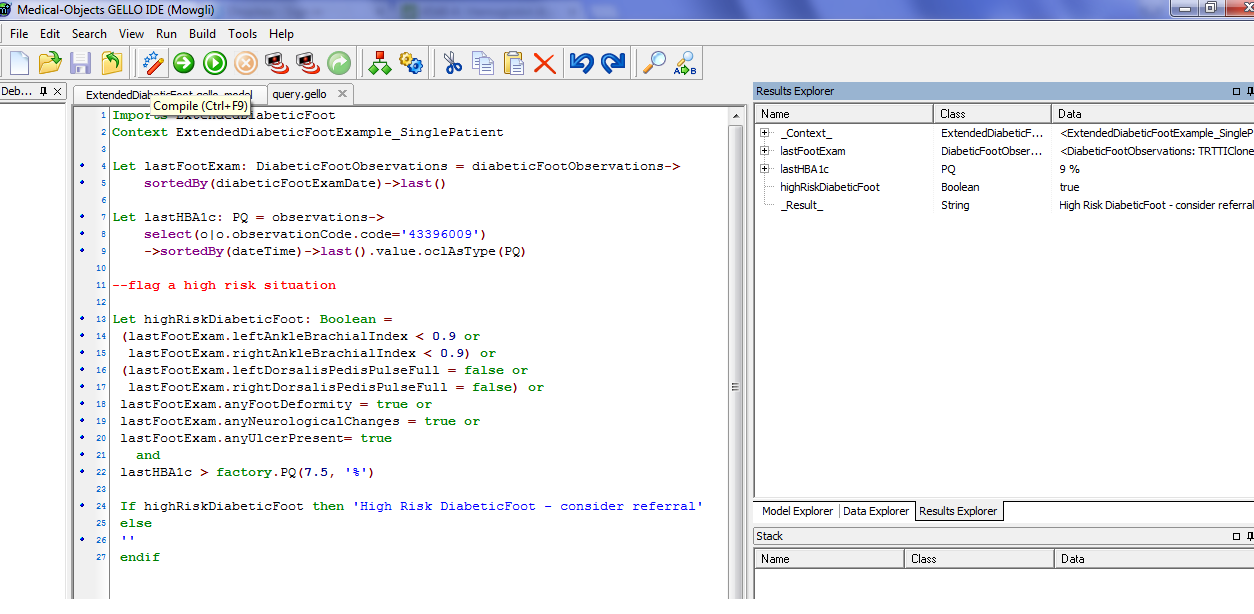Redo the edit with the Redo icon
Screen dimensions: 1254x614
(613, 63)
